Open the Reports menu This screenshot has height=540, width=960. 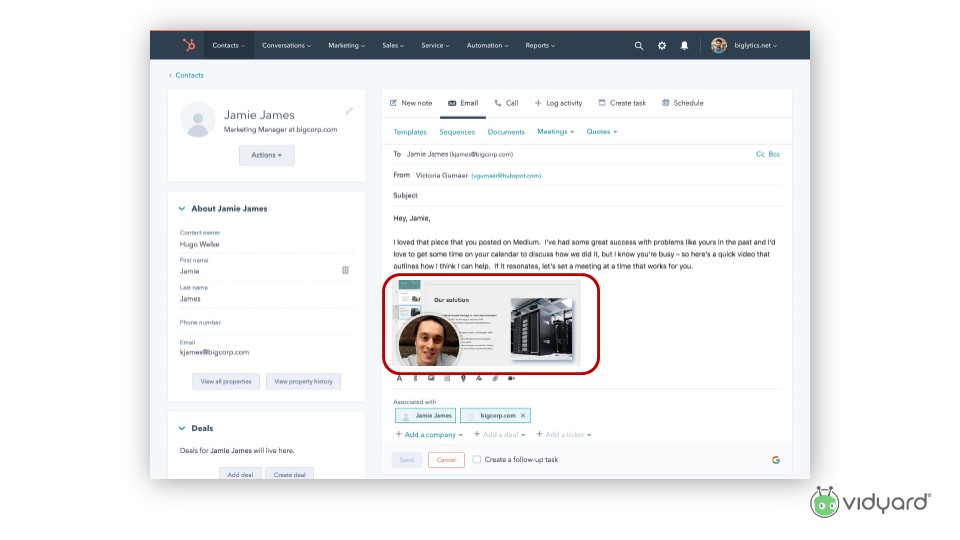click(x=539, y=45)
